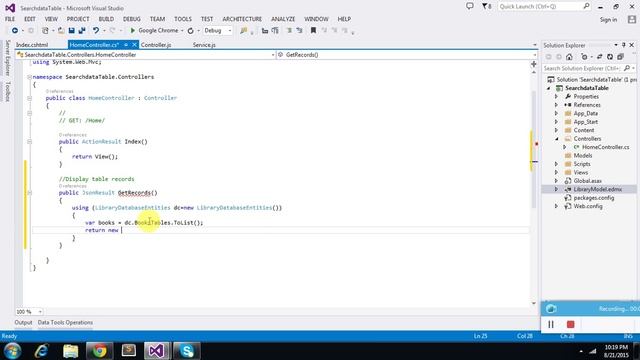The height and width of the screenshot is (360, 640).
Task: Click the Decrease Indent toolbar icon
Action: click(289, 31)
